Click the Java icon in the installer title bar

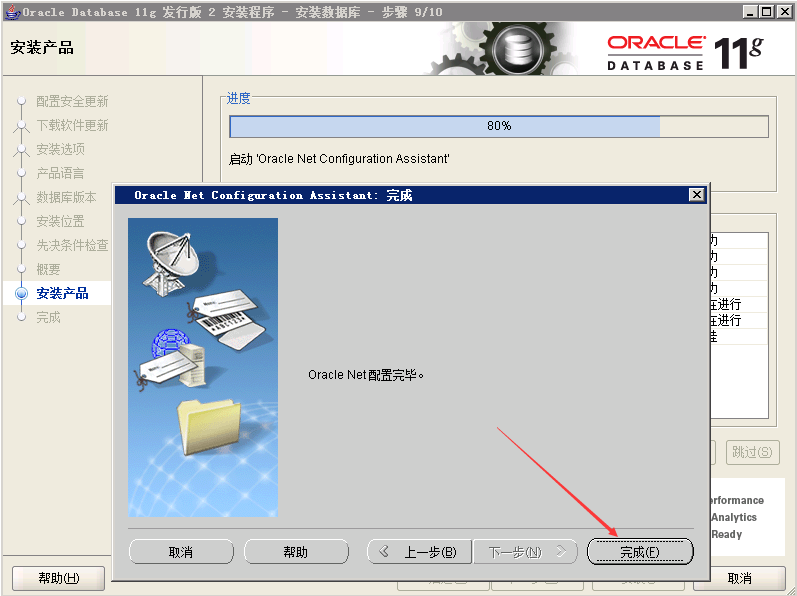coord(12,11)
